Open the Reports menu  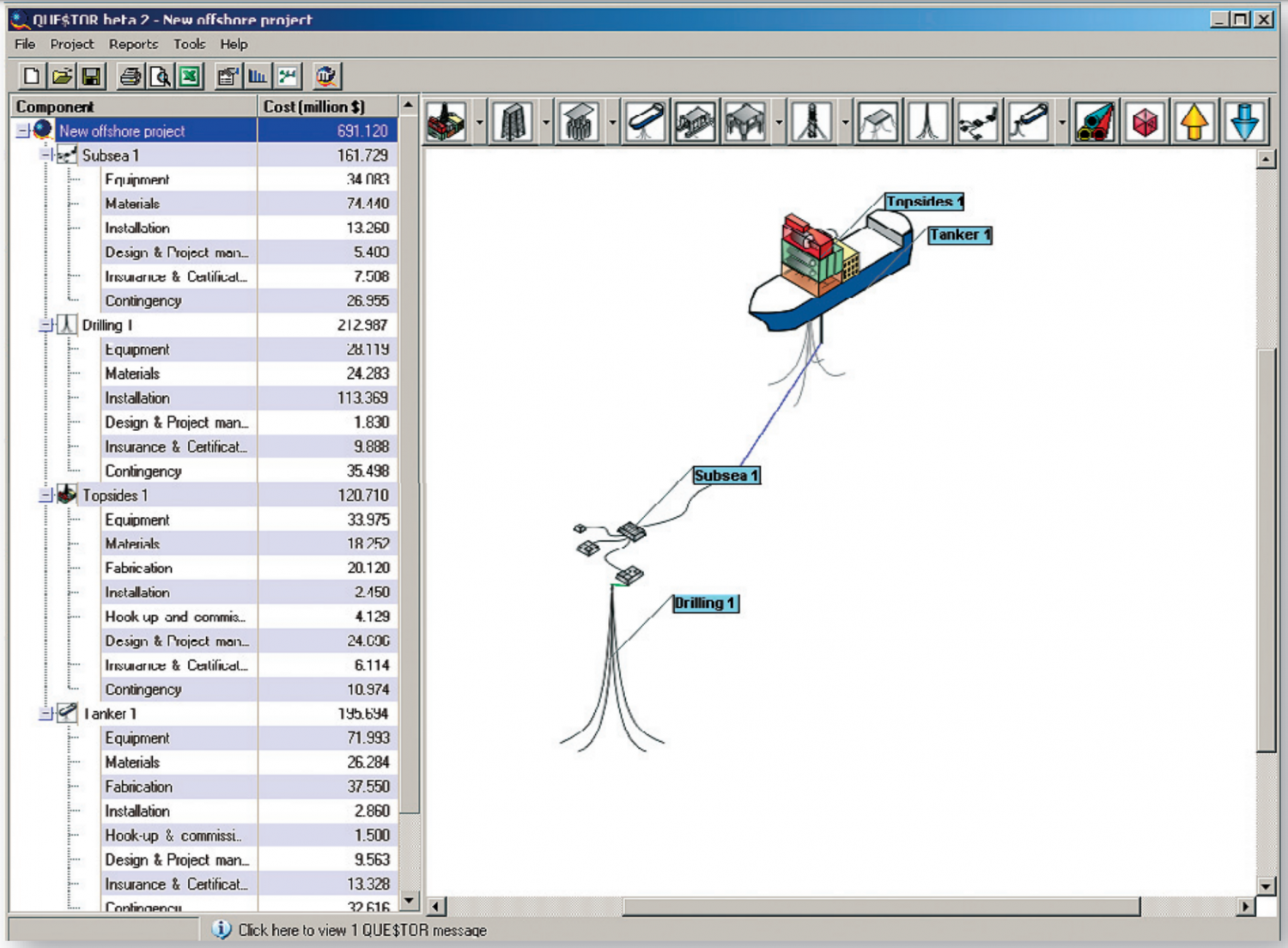(x=133, y=44)
